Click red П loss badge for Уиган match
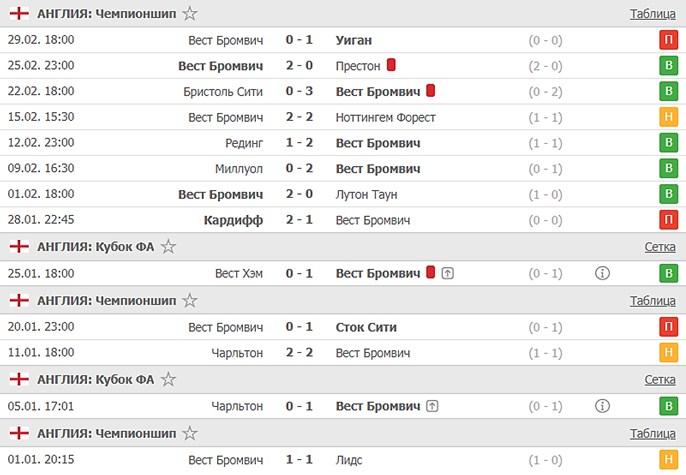 [x=666, y=40]
